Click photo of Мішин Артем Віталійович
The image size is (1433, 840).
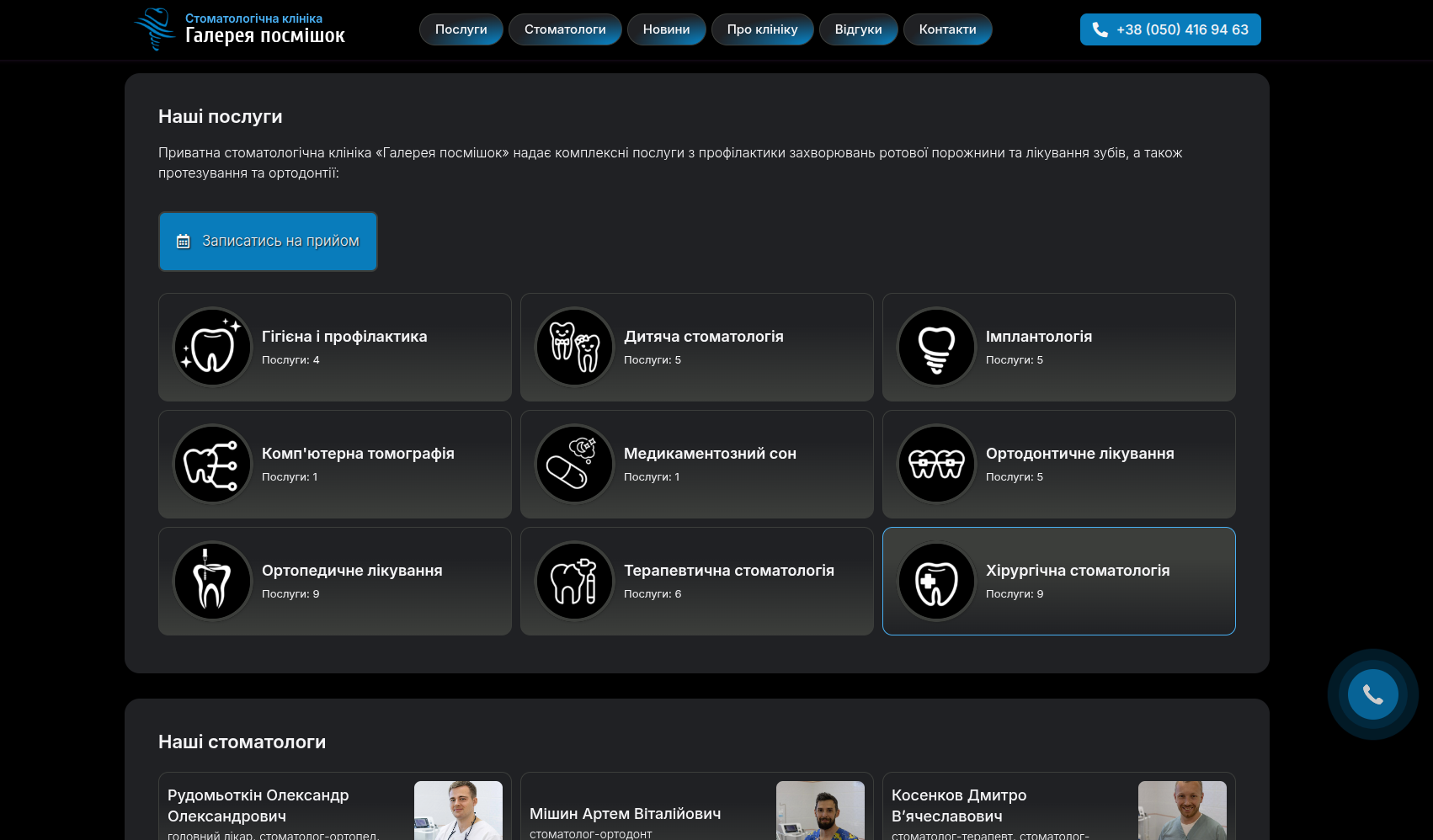(x=820, y=811)
